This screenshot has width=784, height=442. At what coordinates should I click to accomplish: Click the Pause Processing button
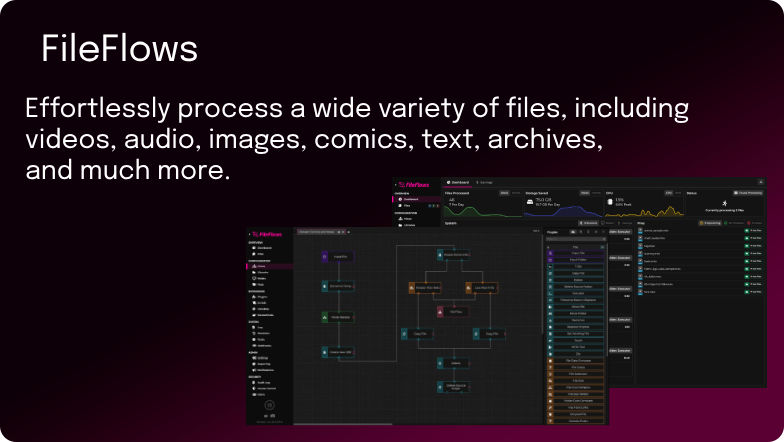pyautogui.click(x=747, y=191)
